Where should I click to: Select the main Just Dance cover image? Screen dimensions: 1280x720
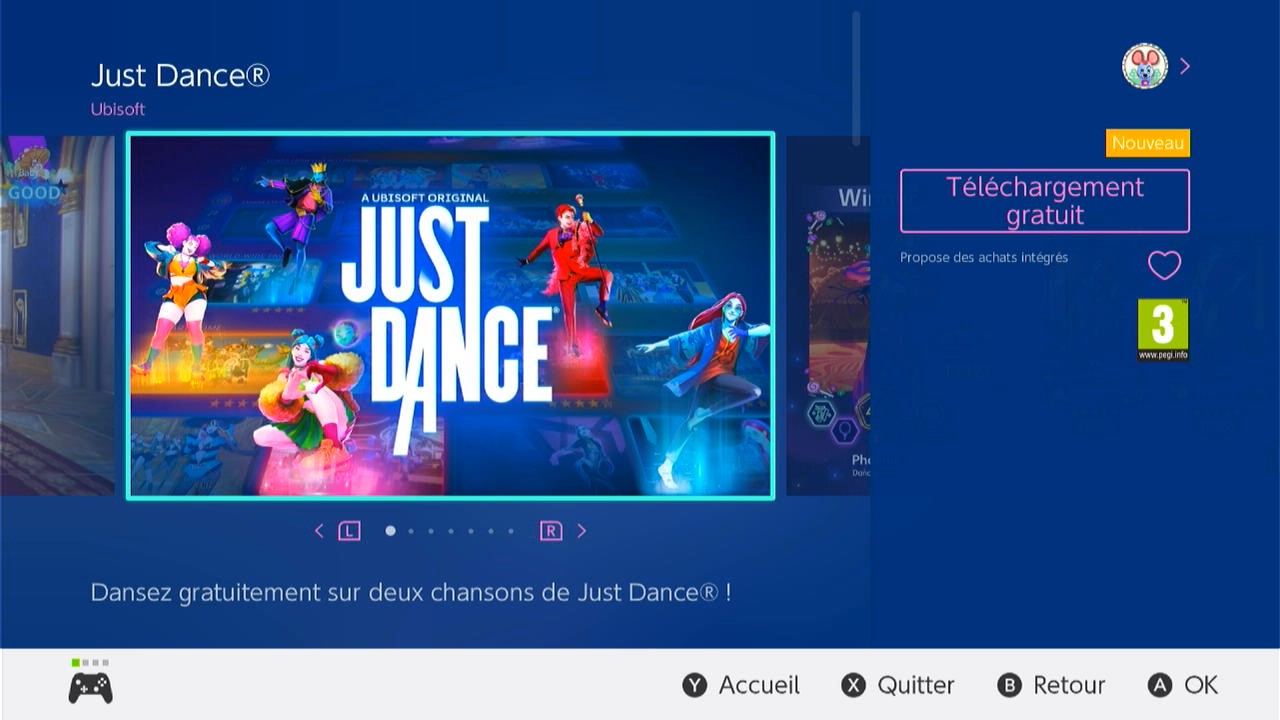(x=450, y=315)
